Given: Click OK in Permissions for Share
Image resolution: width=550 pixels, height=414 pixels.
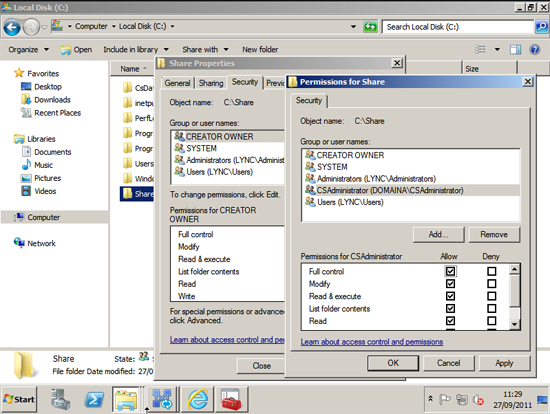Looking at the screenshot, I should tap(393, 363).
